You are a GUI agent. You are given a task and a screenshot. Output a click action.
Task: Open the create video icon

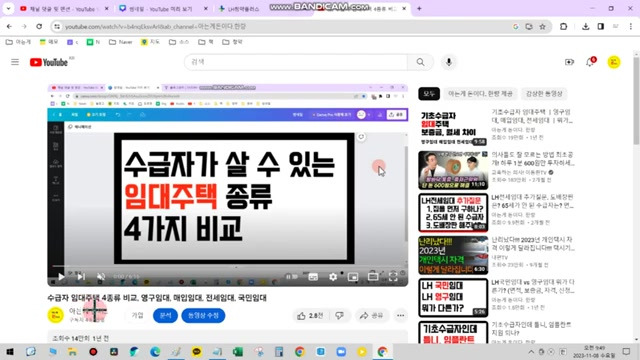coord(569,62)
